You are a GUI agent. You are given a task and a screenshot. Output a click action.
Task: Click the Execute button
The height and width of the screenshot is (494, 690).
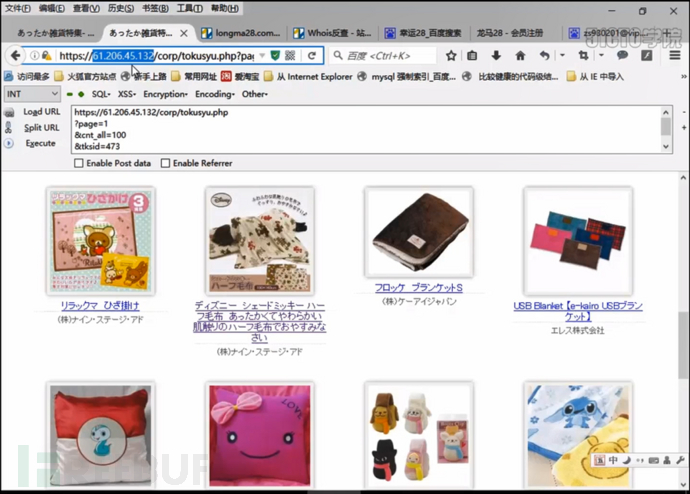pos(40,143)
